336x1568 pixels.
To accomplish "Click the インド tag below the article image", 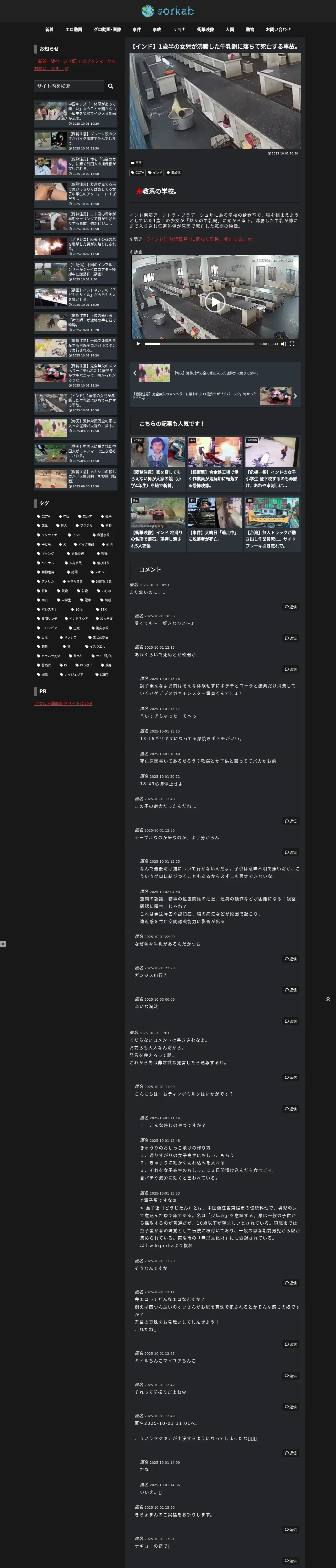I will [155, 172].
